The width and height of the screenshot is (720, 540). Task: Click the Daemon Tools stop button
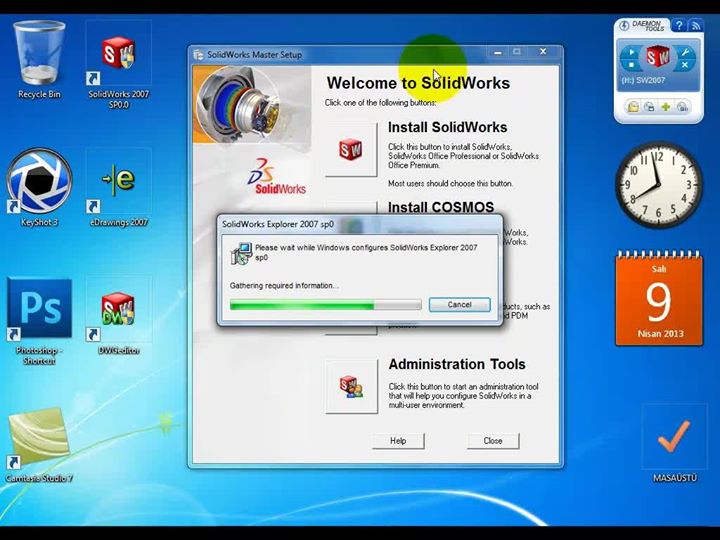tap(631, 65)
